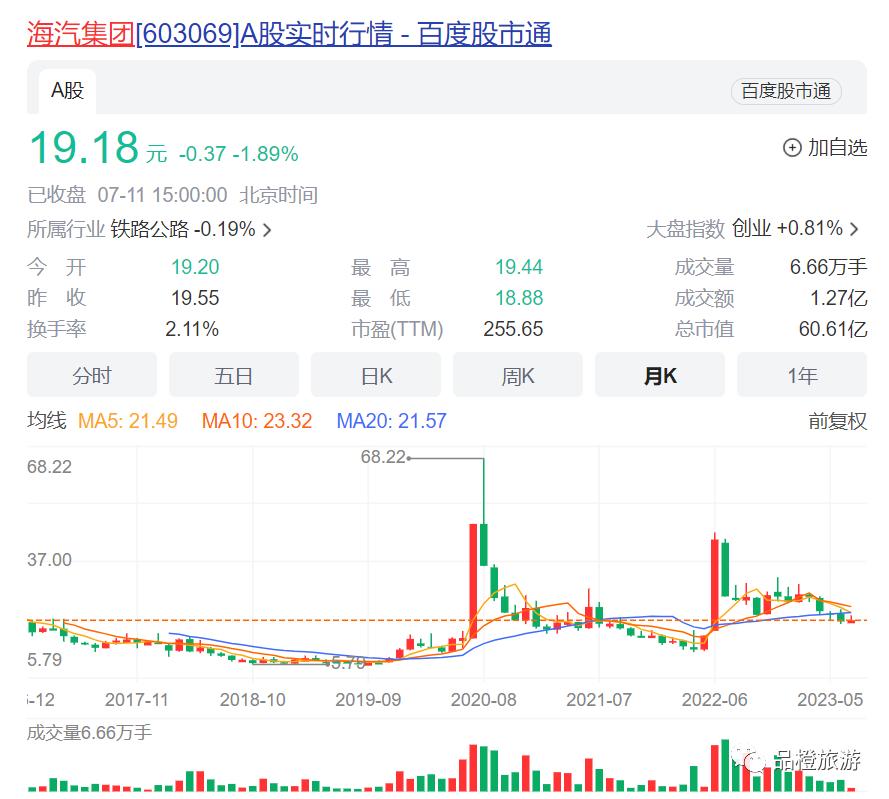Switch to the 五日 chart tab
This screenshot has width=889, height=799.
point(234,375)
